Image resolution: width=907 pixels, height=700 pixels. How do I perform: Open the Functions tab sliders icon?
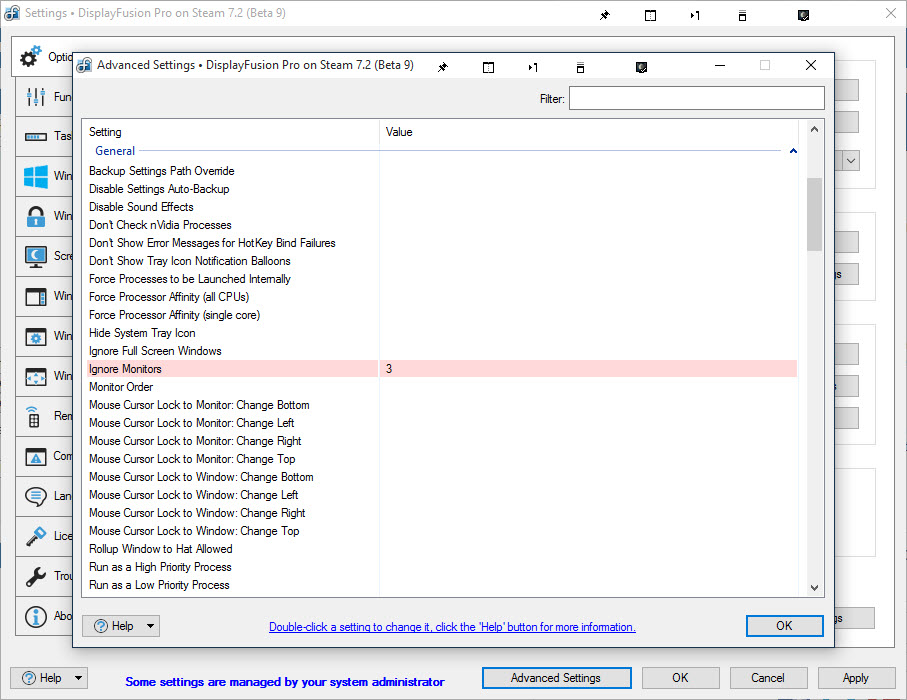point(37,97)
